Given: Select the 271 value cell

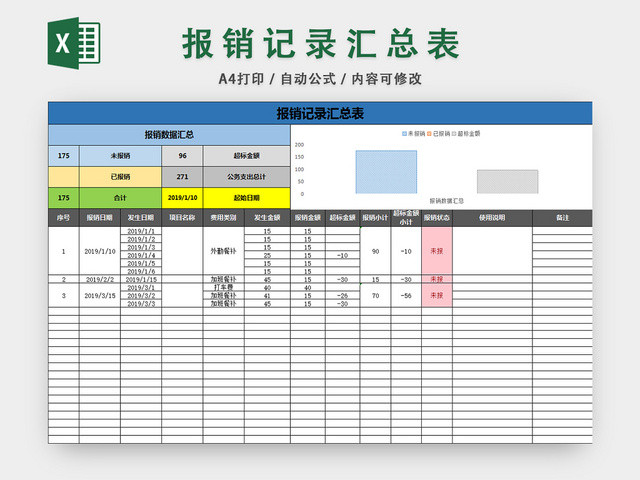Looking at the screenshot, I should click(182, 177).
